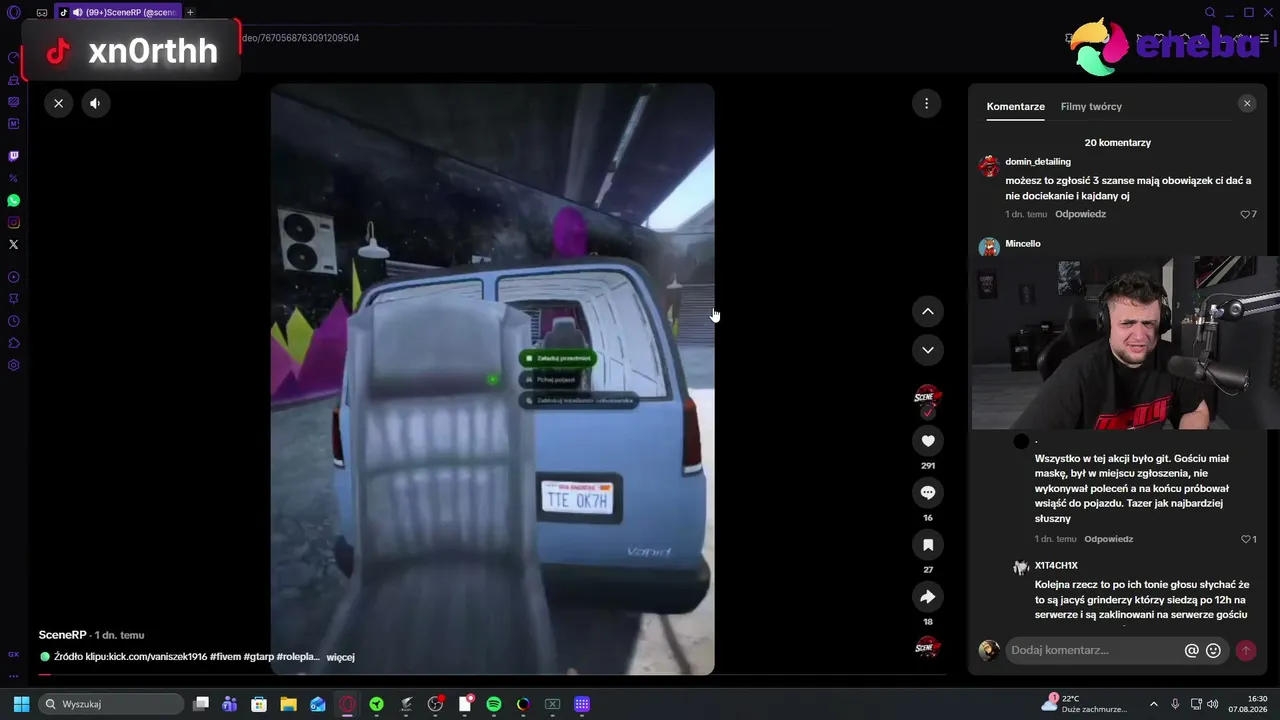Open the SceneRP sound disc below share

click(x=928, y=647)
